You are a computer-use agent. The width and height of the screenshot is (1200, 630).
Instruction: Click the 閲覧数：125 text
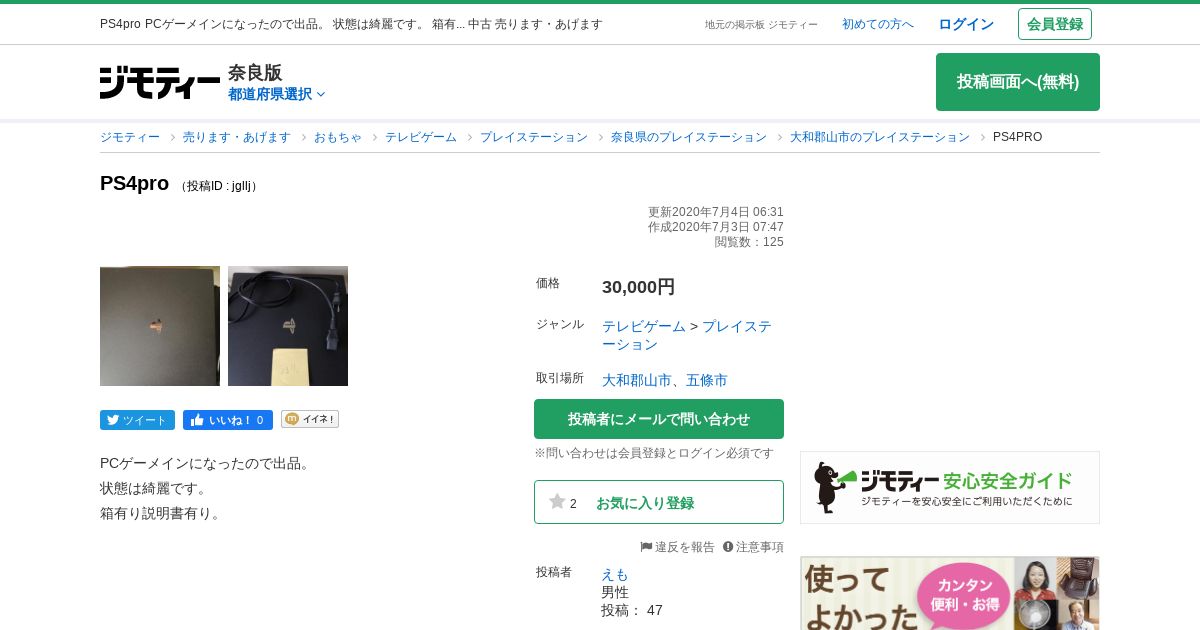[x=749, y=242]
